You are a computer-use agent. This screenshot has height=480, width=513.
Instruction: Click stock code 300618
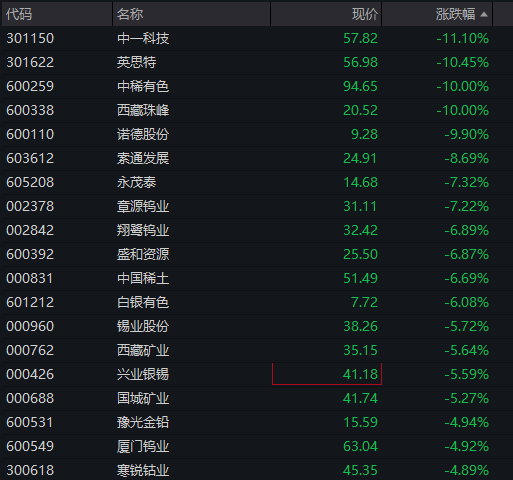click(x=30, y=470)
